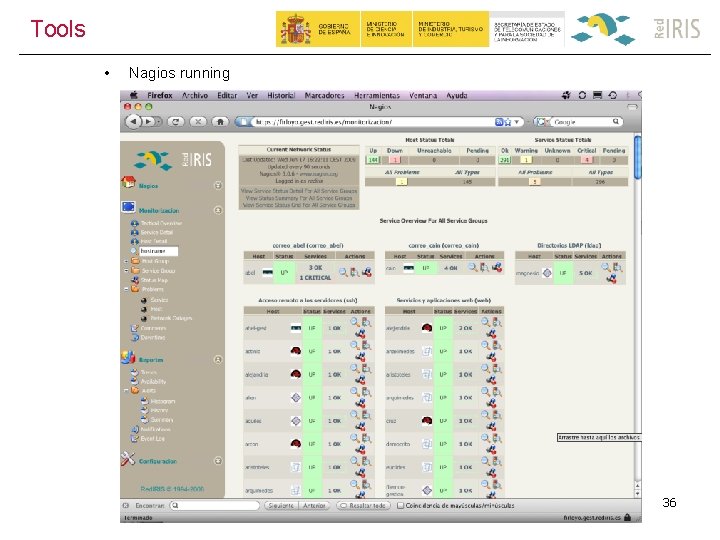Click the red Critical services count cell
Screen dimensions: 720x540
click(x=586, y=160)
